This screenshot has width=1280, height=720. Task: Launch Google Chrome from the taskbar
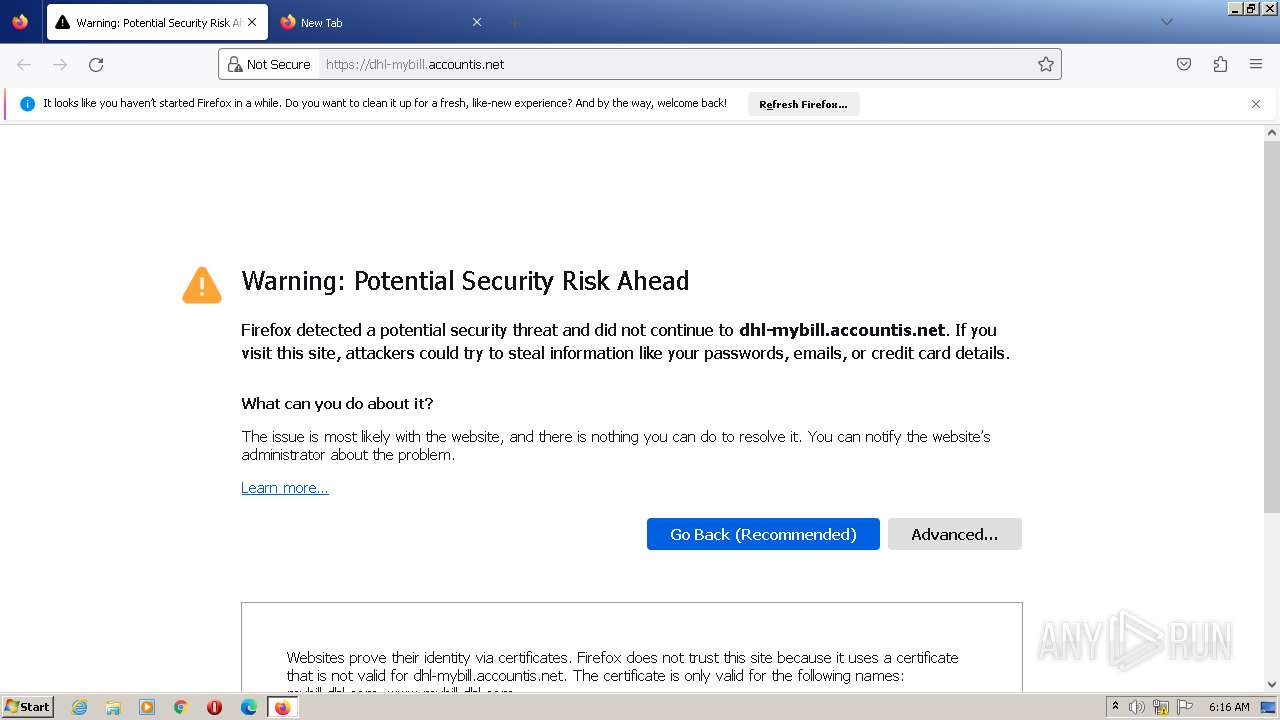[181, 707]
